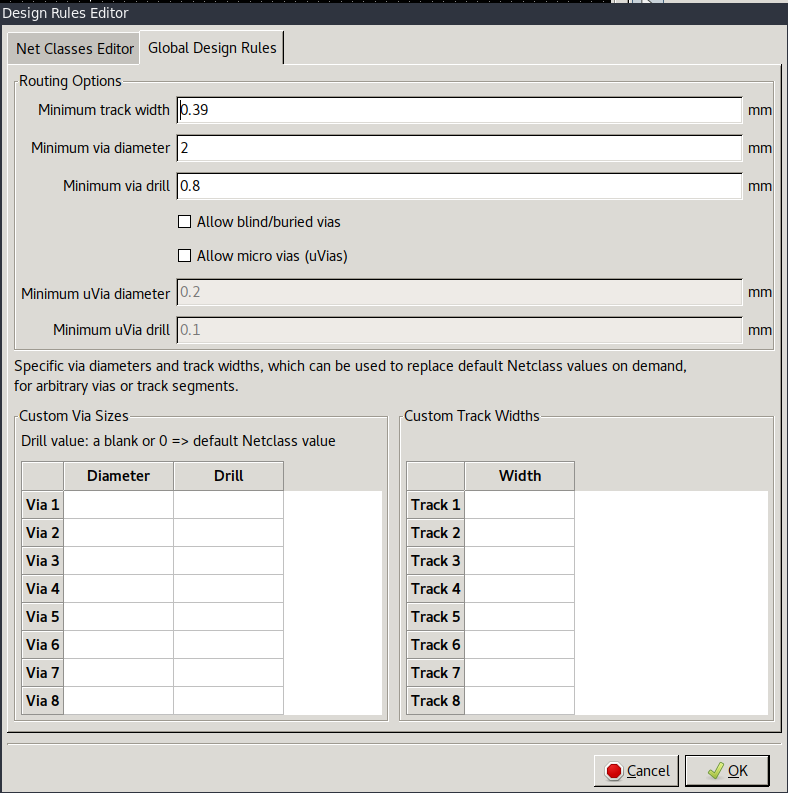This screenshot has width=788, height=793.
Task: Click the Track 5 Width cell
Action: coord(519,616)
